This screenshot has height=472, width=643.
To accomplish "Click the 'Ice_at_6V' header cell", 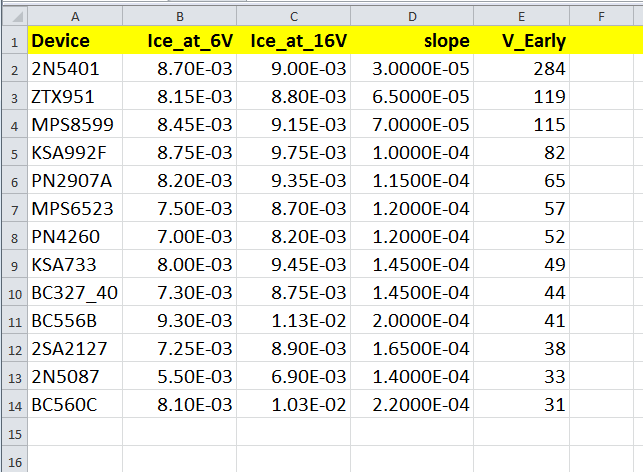I will tap(180, 40).
